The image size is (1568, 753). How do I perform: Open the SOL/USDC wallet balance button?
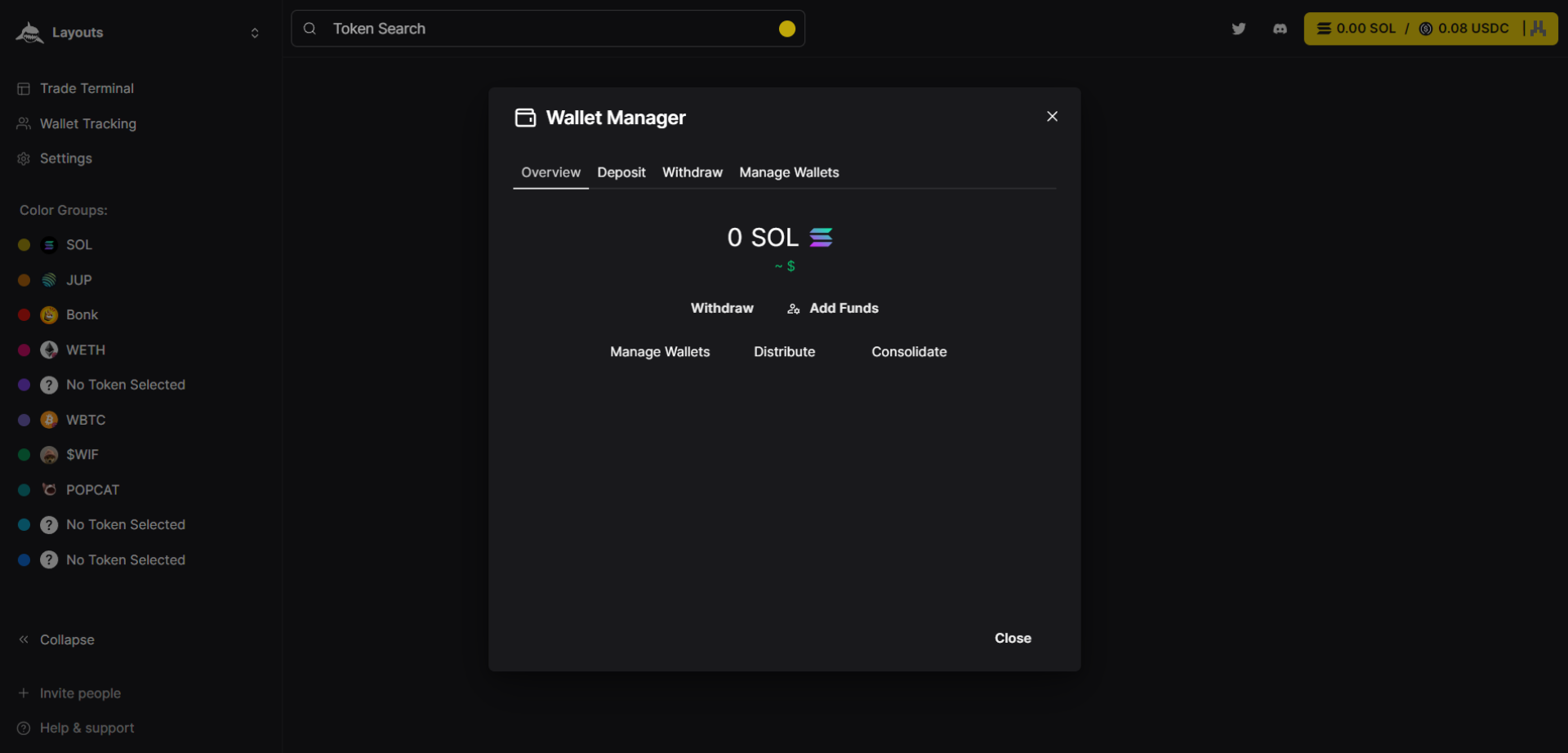(1430, 29)
